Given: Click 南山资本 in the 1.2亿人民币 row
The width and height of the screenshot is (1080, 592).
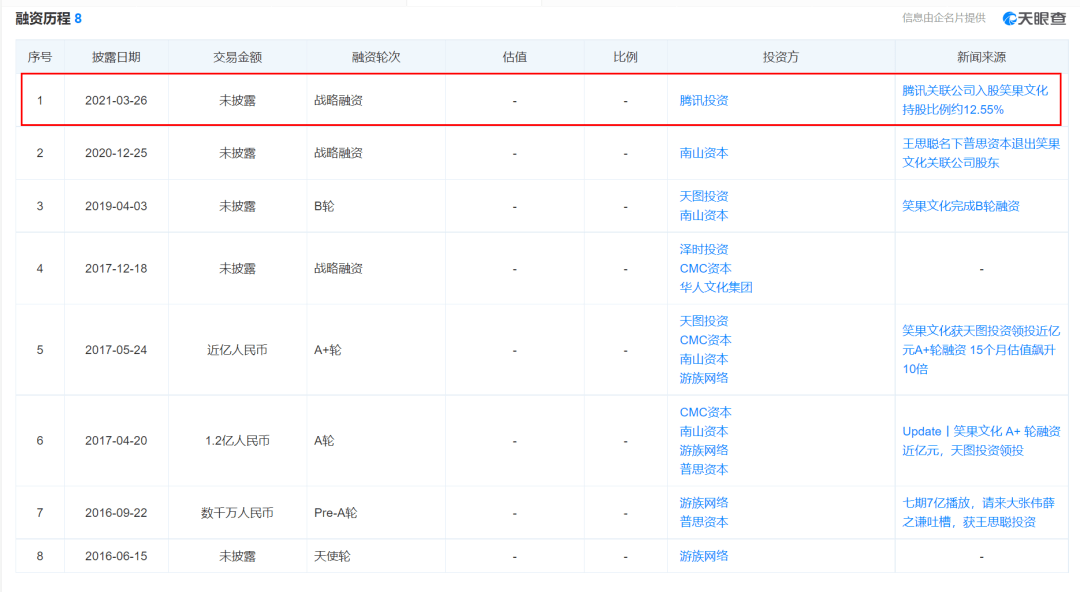Looking at the screenshot, I should coord(703,431).
